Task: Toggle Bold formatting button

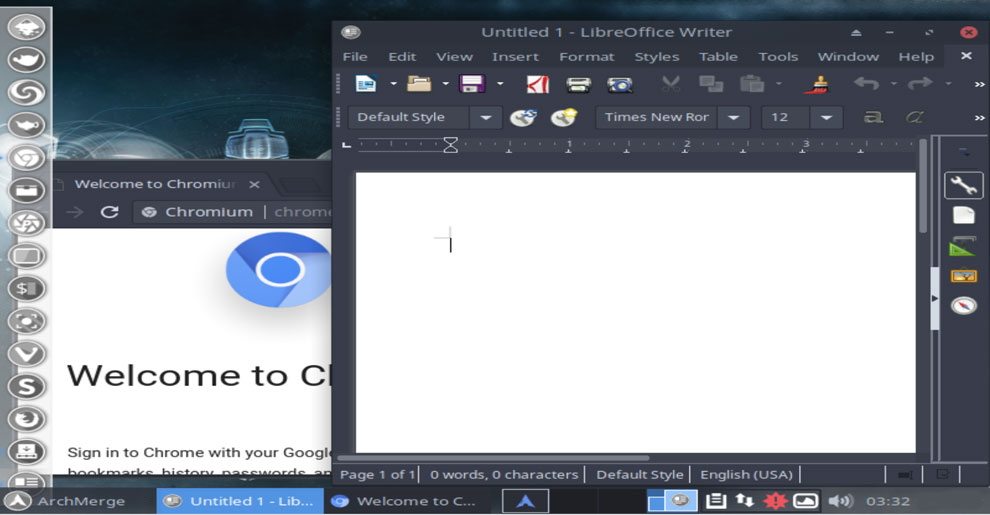Action: pyautogui.click(x=873, y=117)
